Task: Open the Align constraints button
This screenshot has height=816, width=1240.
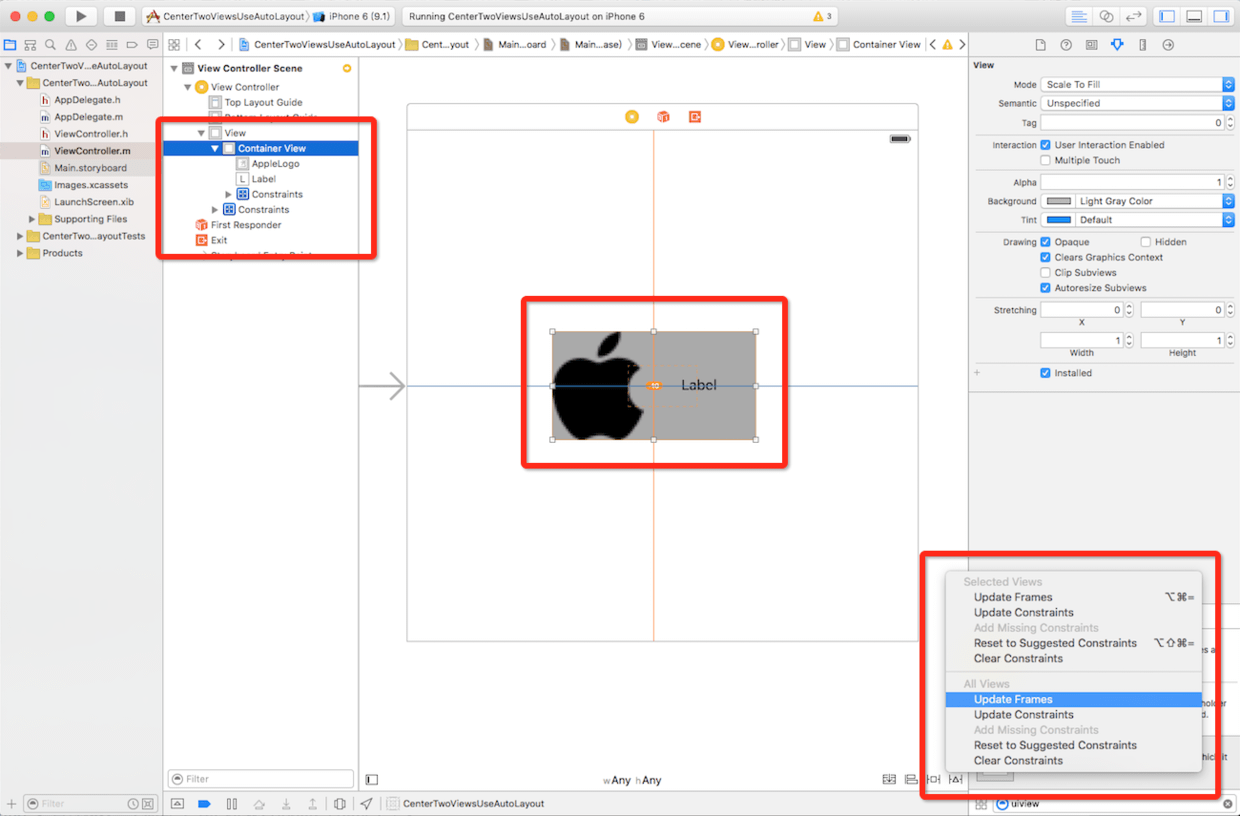Action: point(911,779)
